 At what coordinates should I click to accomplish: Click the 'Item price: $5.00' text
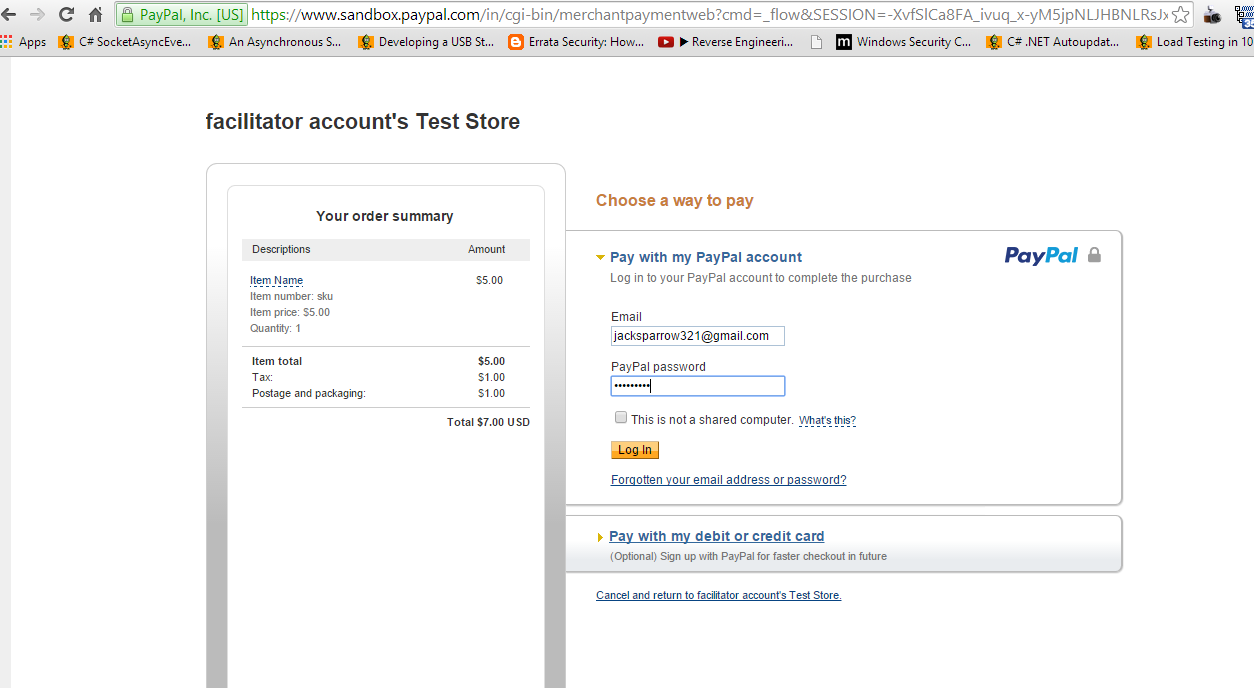pos(290,312)
